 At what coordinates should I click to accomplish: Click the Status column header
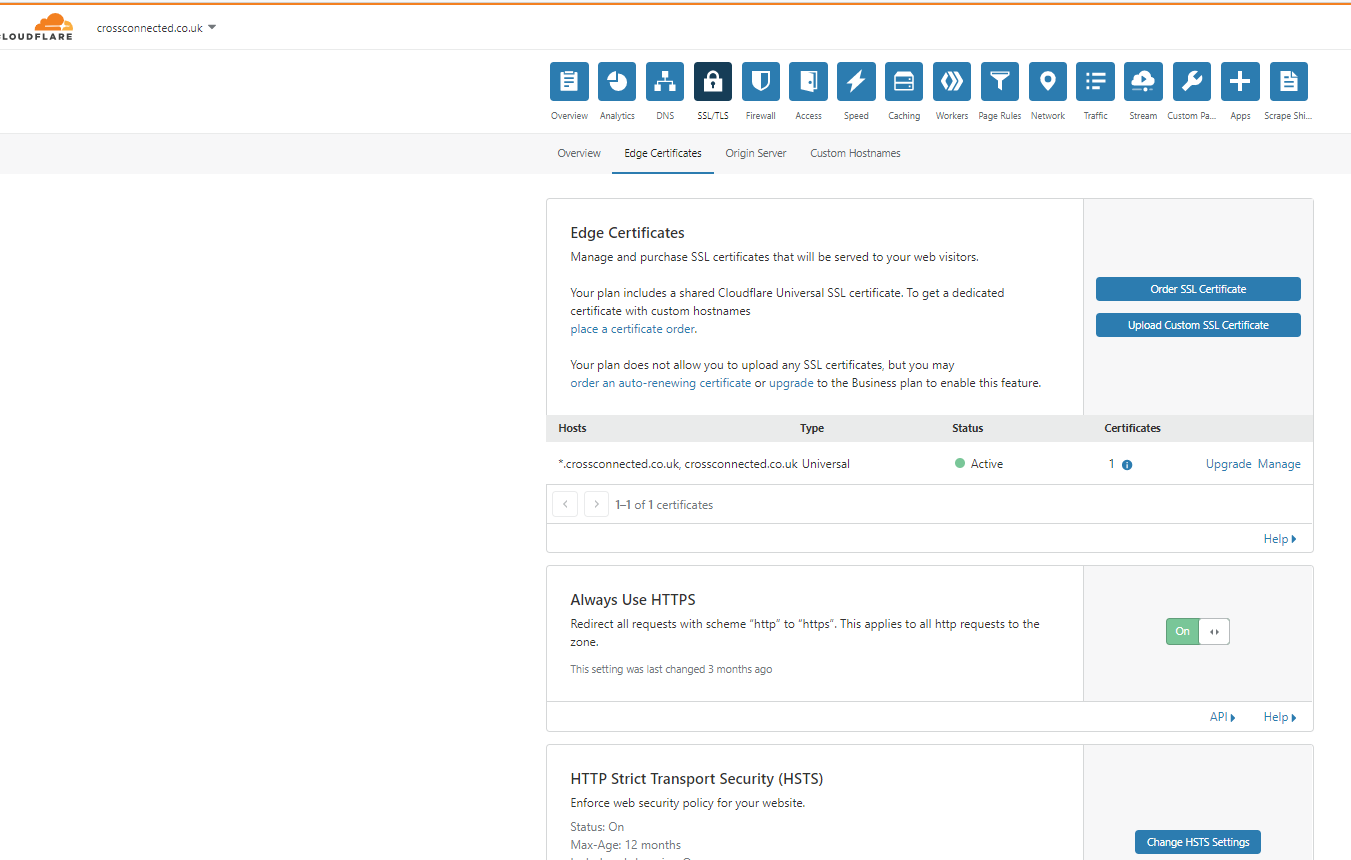click(967, 428)
